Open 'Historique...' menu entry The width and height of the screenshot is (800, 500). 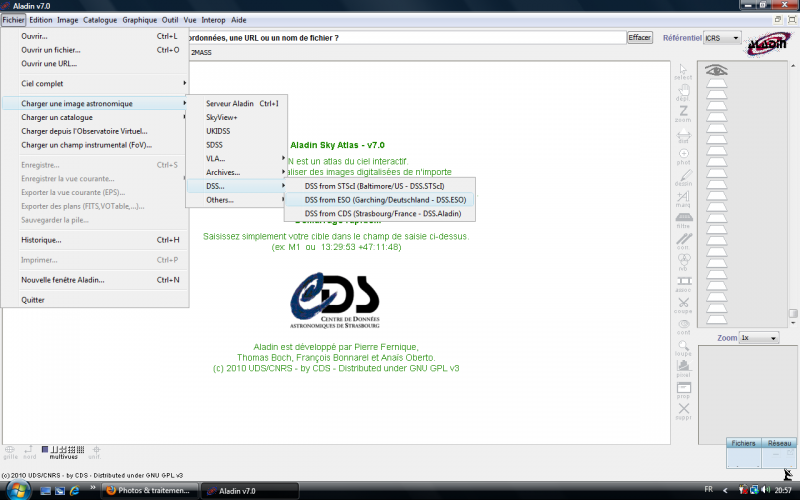(x=95, y=240)
